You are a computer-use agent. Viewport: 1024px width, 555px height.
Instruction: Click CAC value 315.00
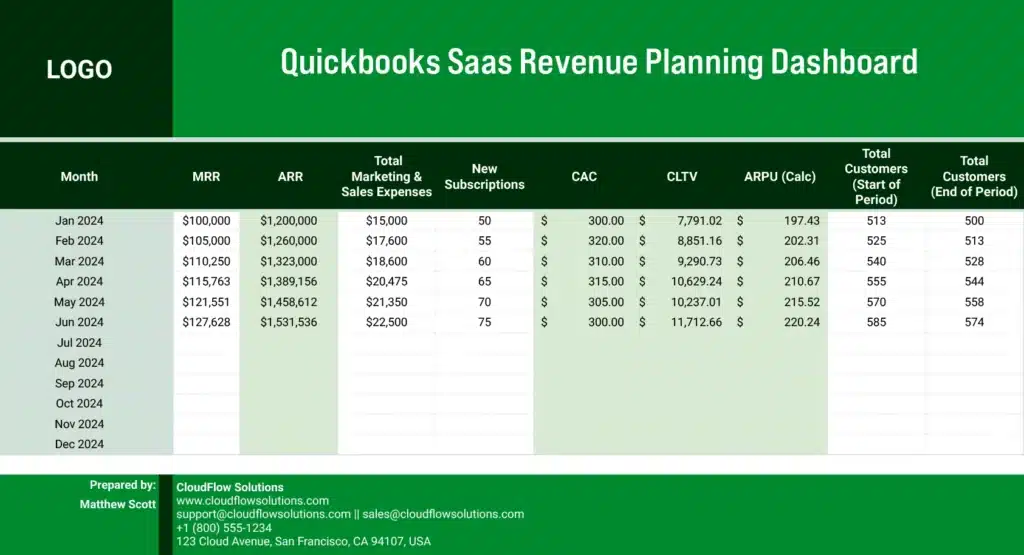pos(606,281)
